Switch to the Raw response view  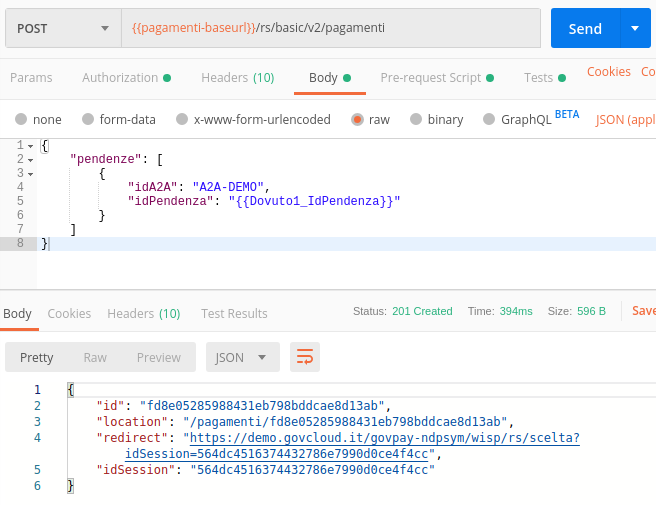[x=95, y=357]
